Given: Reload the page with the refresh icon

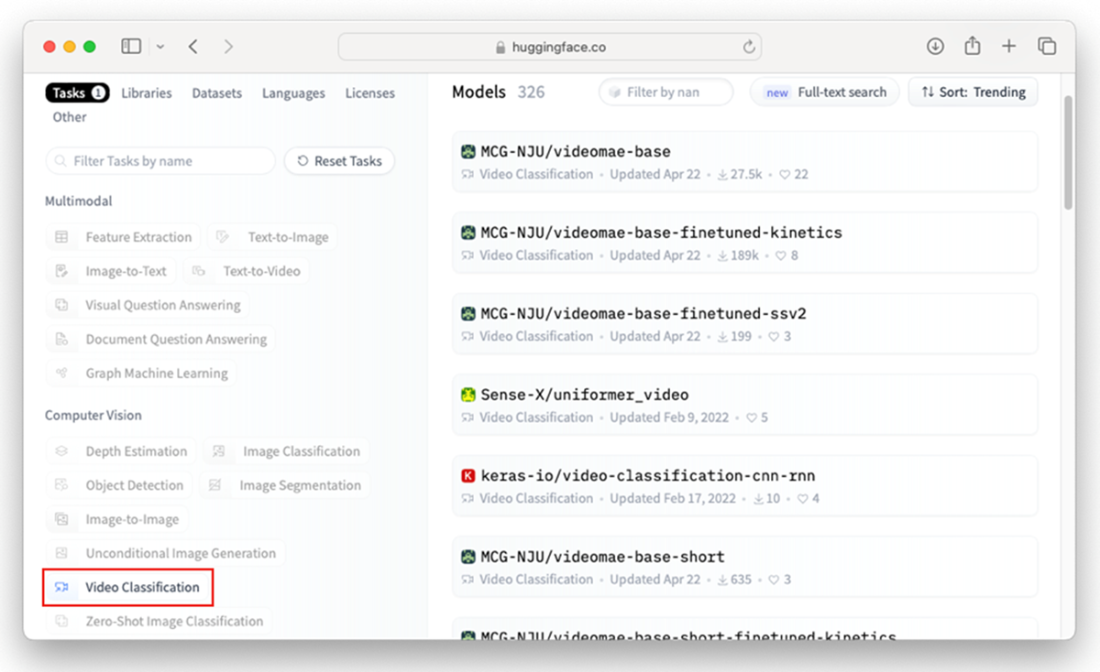Looking at the screenshot, I should pos(749,47).
